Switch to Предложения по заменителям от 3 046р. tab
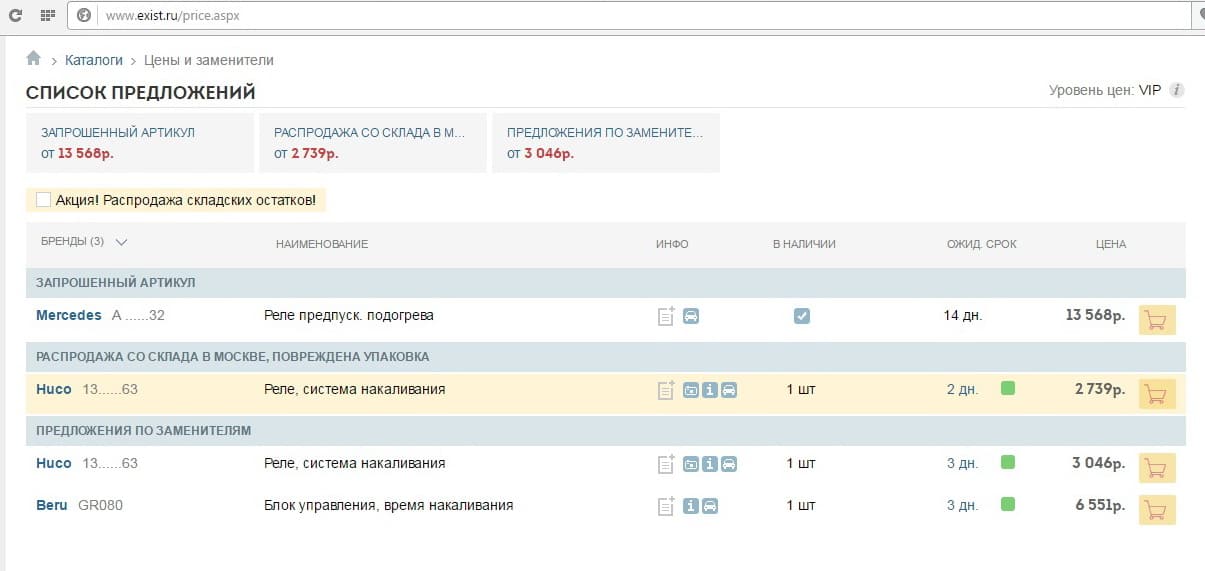 click(x=606, y=142)
